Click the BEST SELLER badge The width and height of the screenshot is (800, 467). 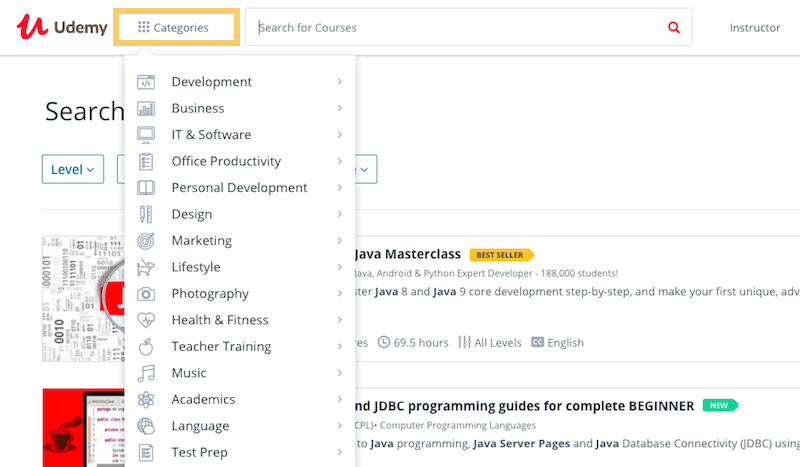(x=502, y=255)
